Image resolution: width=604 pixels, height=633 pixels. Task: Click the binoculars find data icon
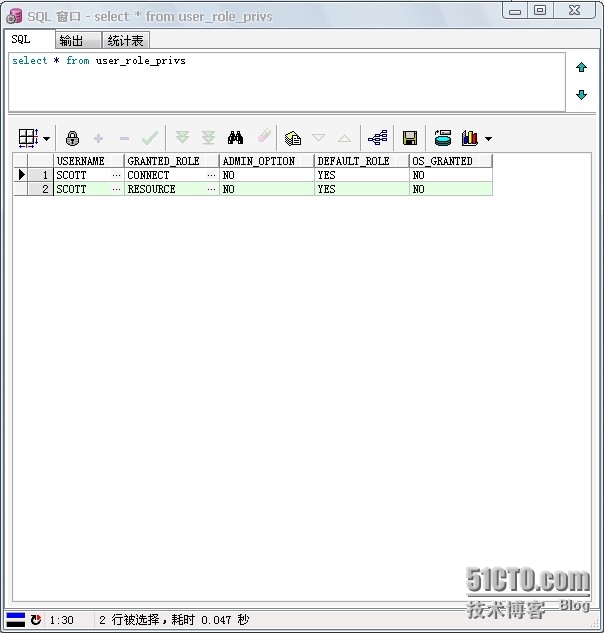pos(235,138)
